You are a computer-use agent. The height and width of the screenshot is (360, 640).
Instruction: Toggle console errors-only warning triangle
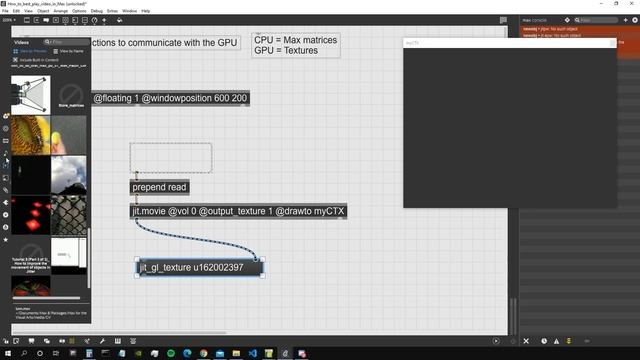pyautogui.click(x=556, y=341)
